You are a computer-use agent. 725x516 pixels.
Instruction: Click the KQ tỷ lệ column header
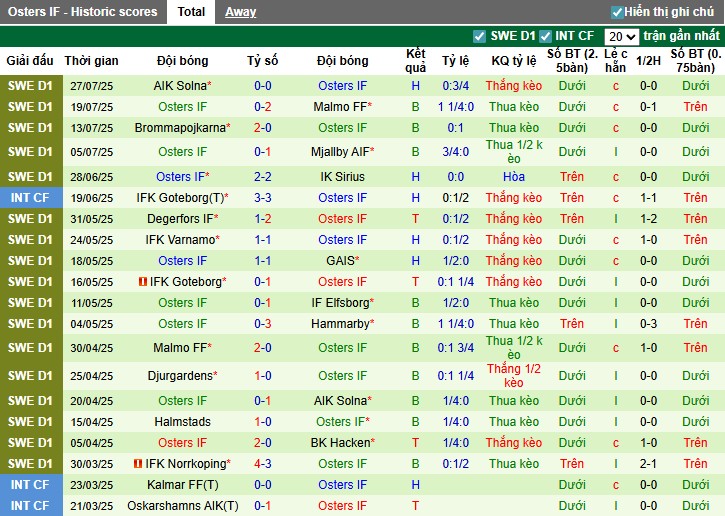point(514,61)
